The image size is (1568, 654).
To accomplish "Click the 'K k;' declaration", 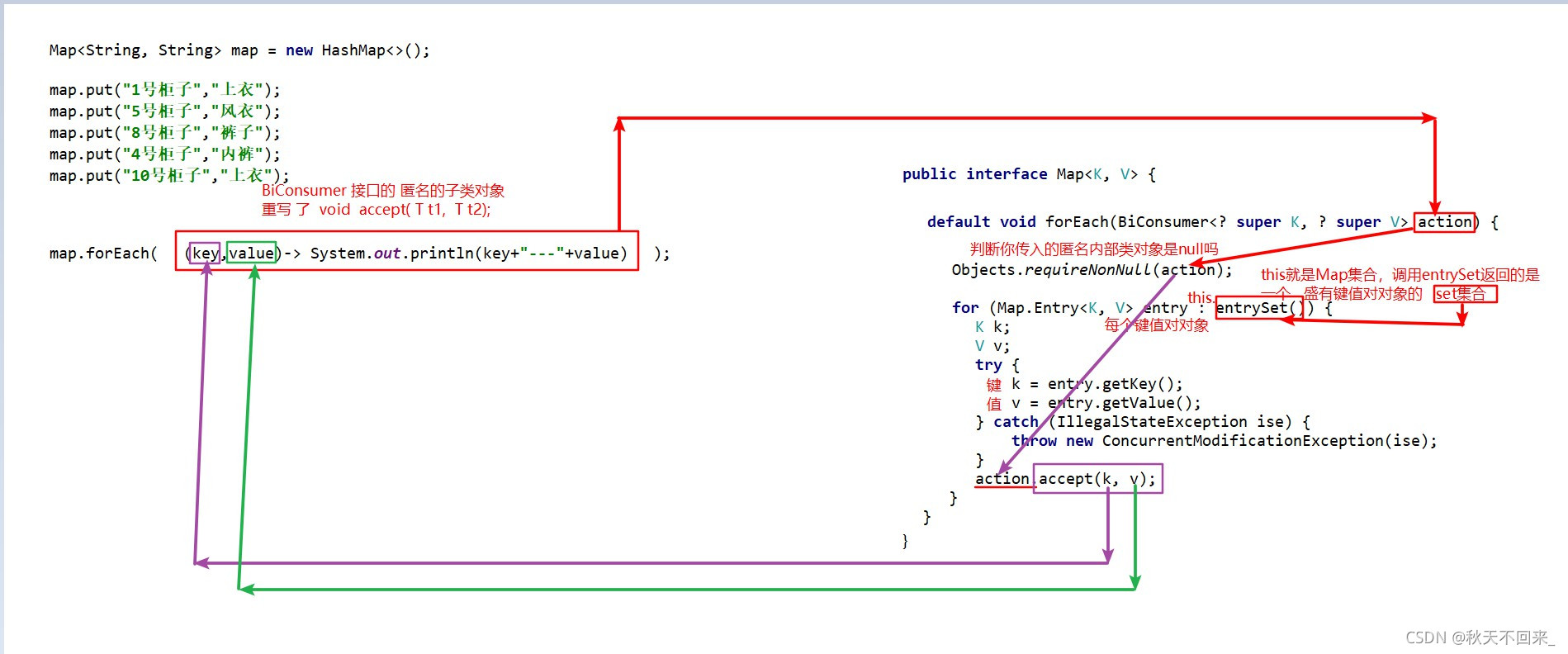I will click(x=992, y=327).
